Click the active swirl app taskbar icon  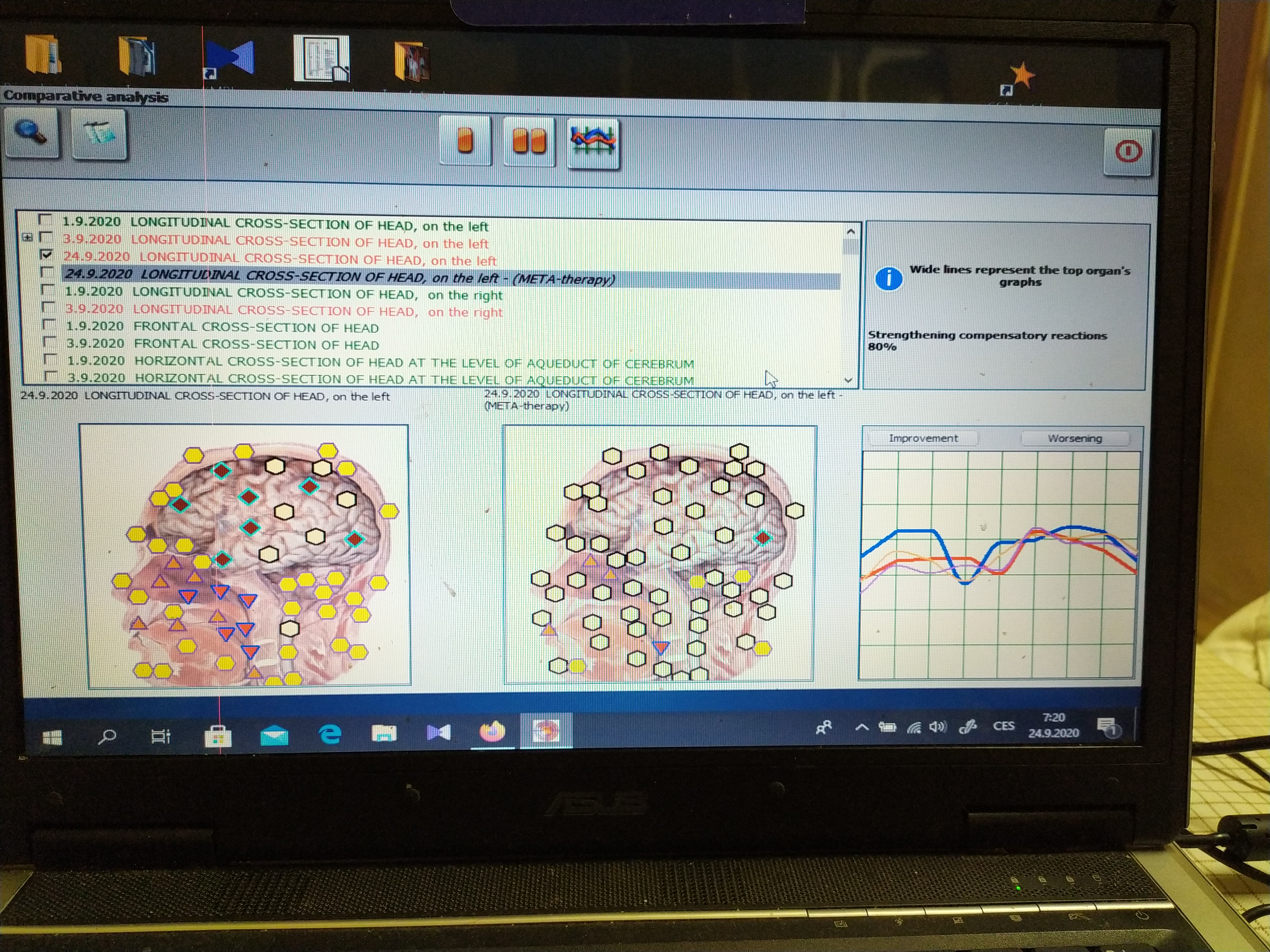point(546,731)
